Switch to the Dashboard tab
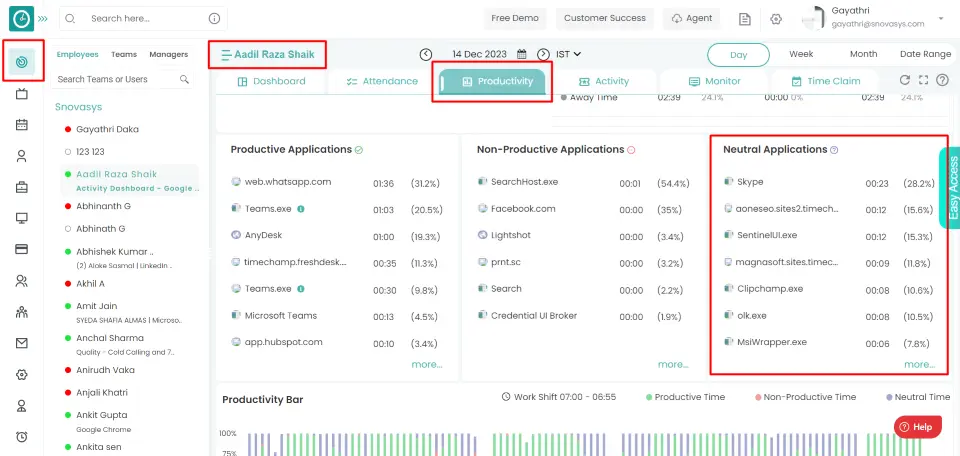The height and width of the screenshot is (456, 960). (x=271, y=81)
